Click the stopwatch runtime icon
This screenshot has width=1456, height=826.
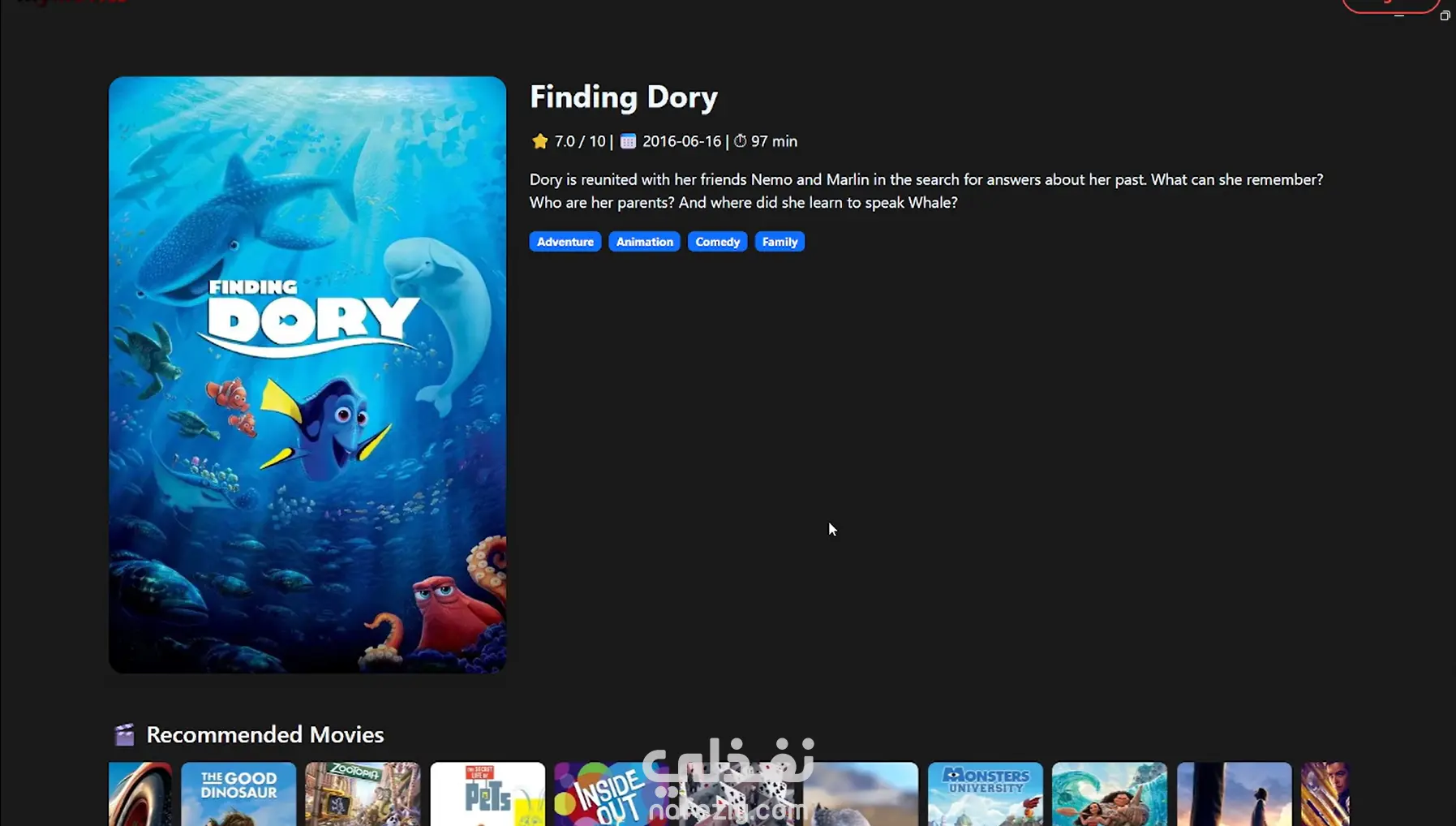pyautogui.click(x=740, y=141)
